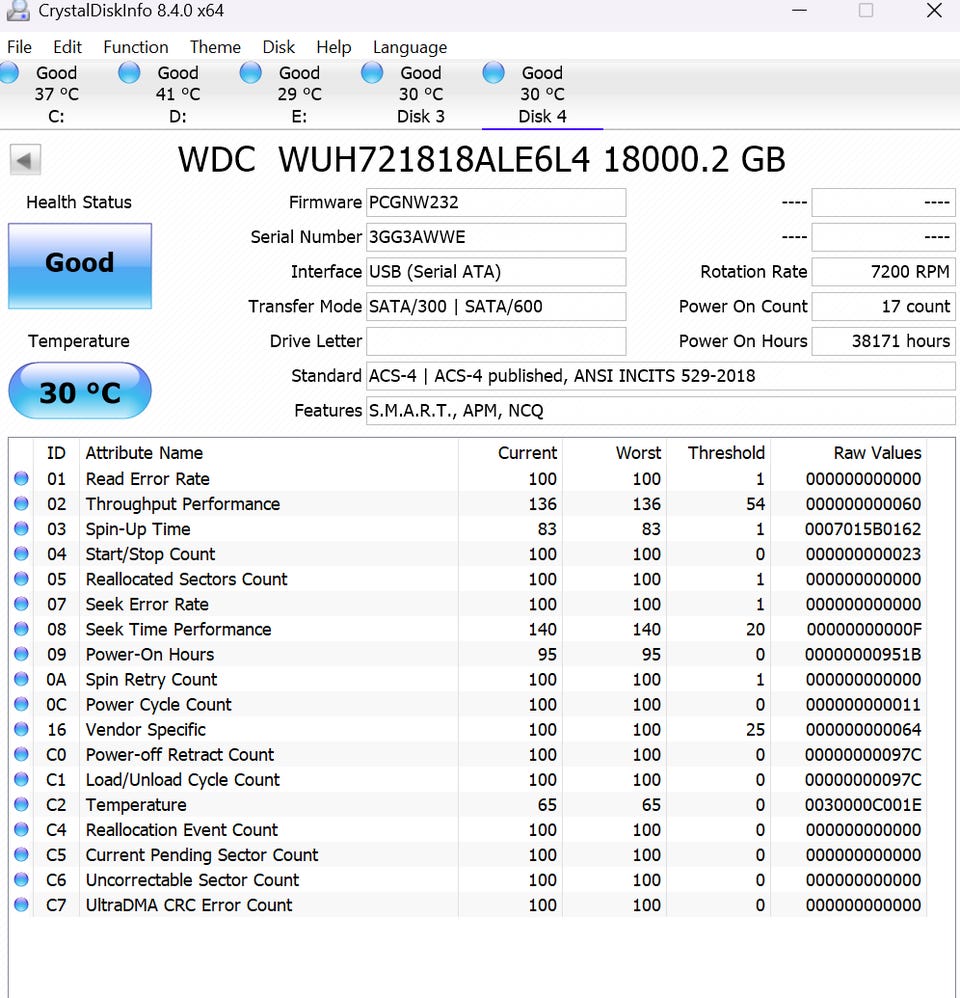Click status orb for Reallocation Event Count

[x=22, y=829]
